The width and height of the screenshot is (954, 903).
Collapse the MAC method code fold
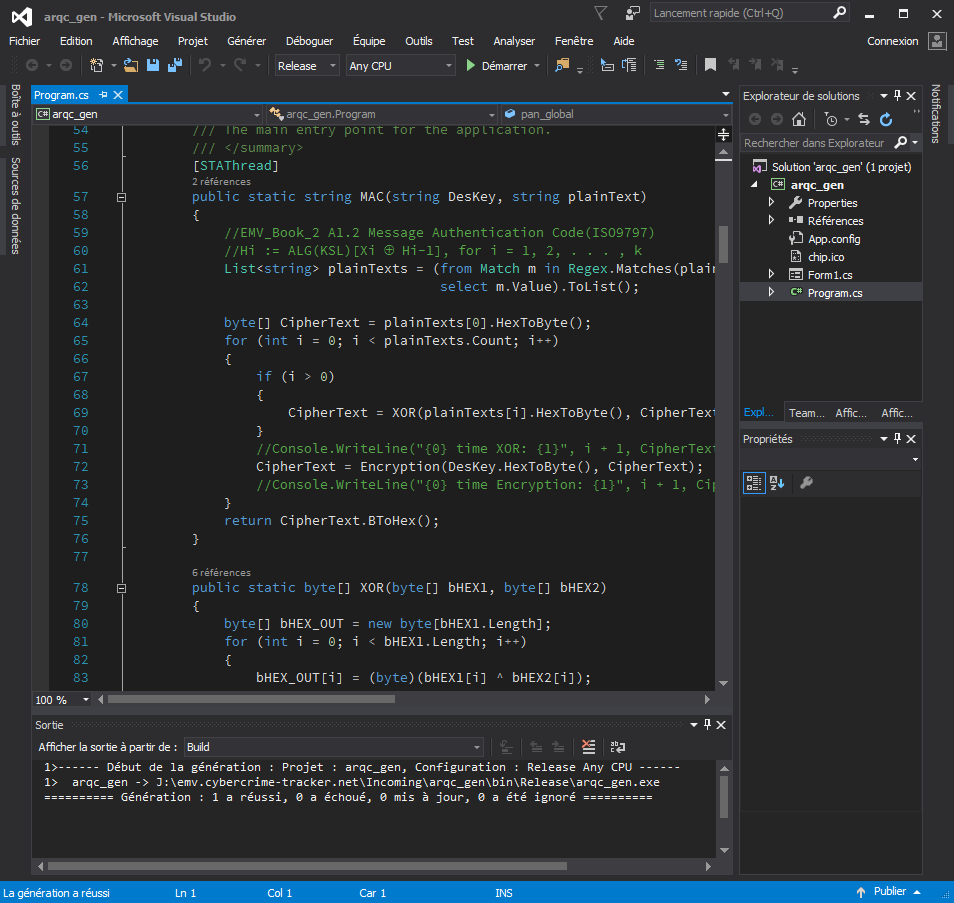coord(122,197)
